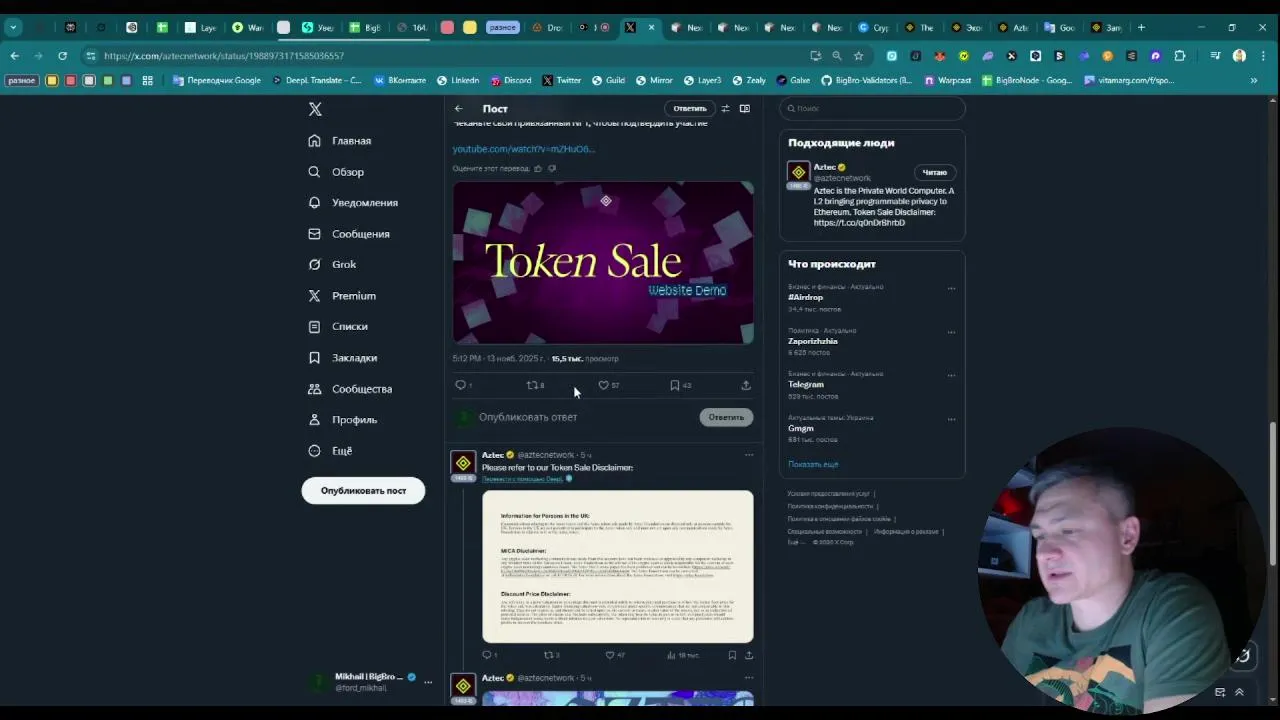Reload the page with browser refresh icon
1280x720 pixels.
[62, 56]
